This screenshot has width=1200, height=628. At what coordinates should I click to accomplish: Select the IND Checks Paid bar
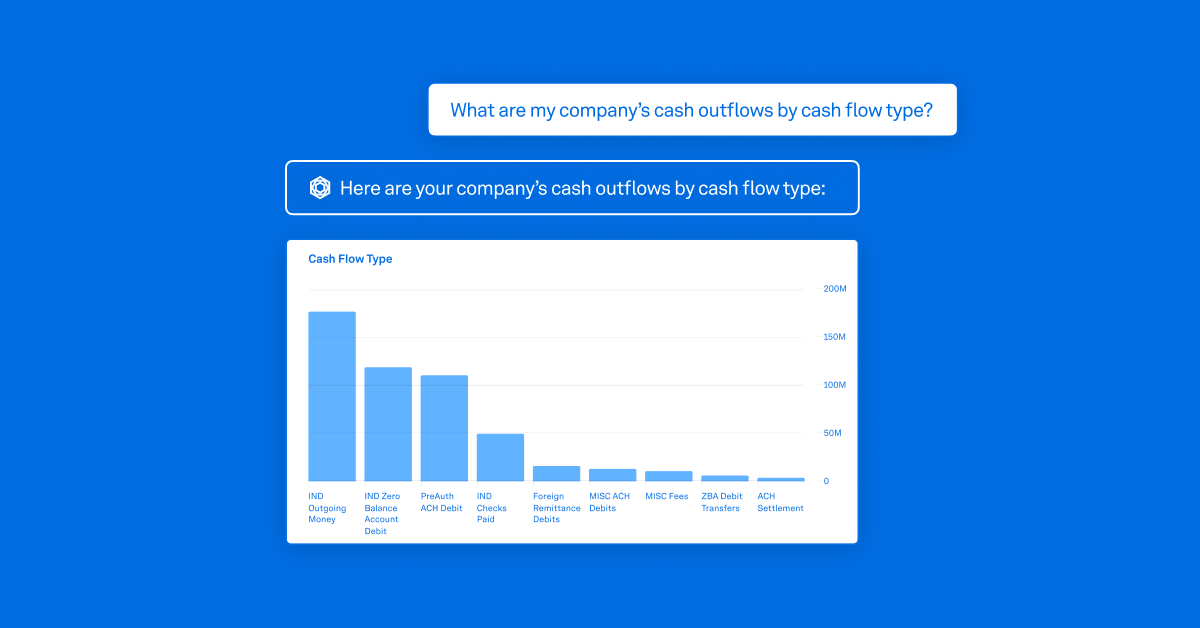(500, 457)
